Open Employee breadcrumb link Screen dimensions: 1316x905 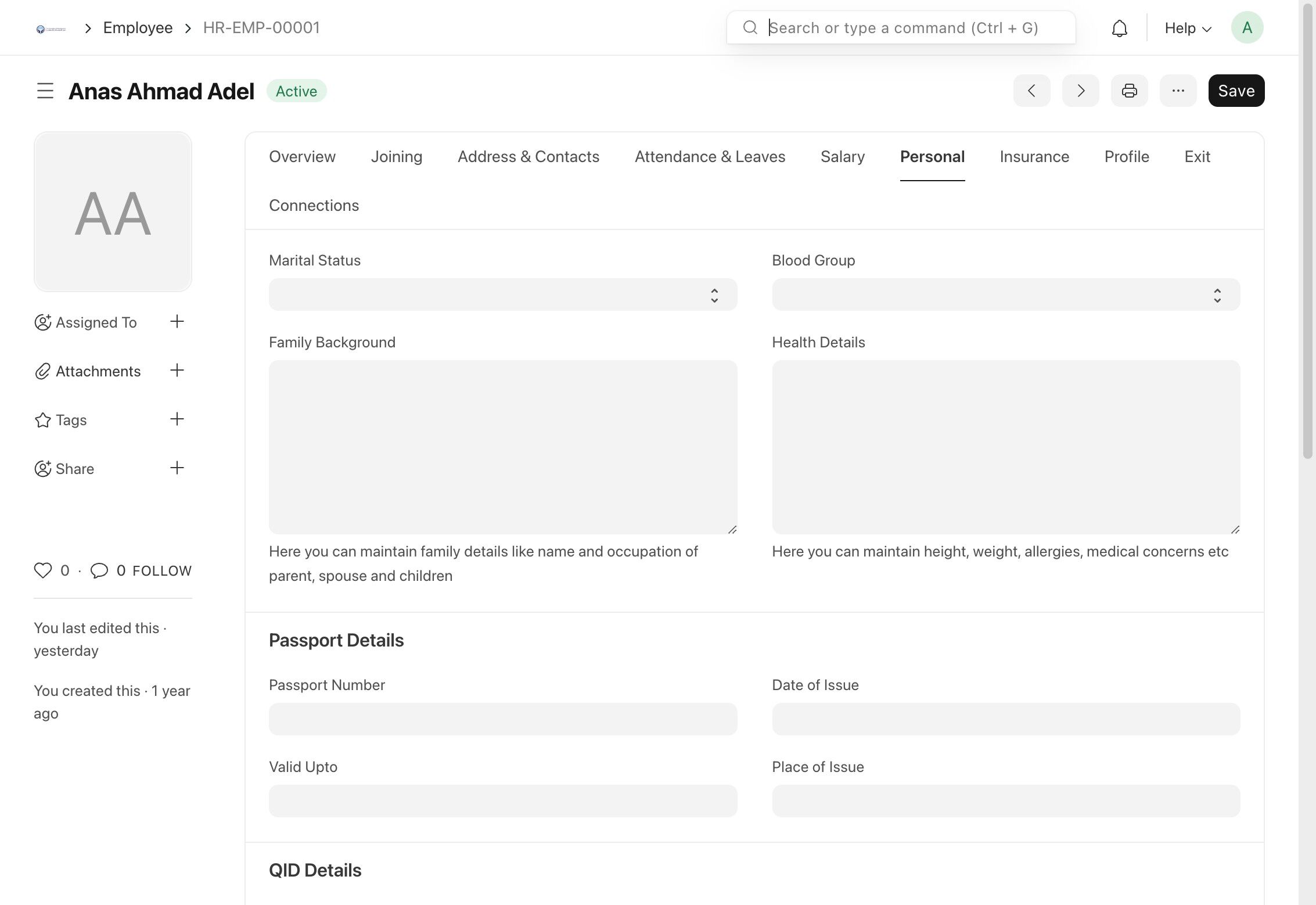click(x=138, y=28)
